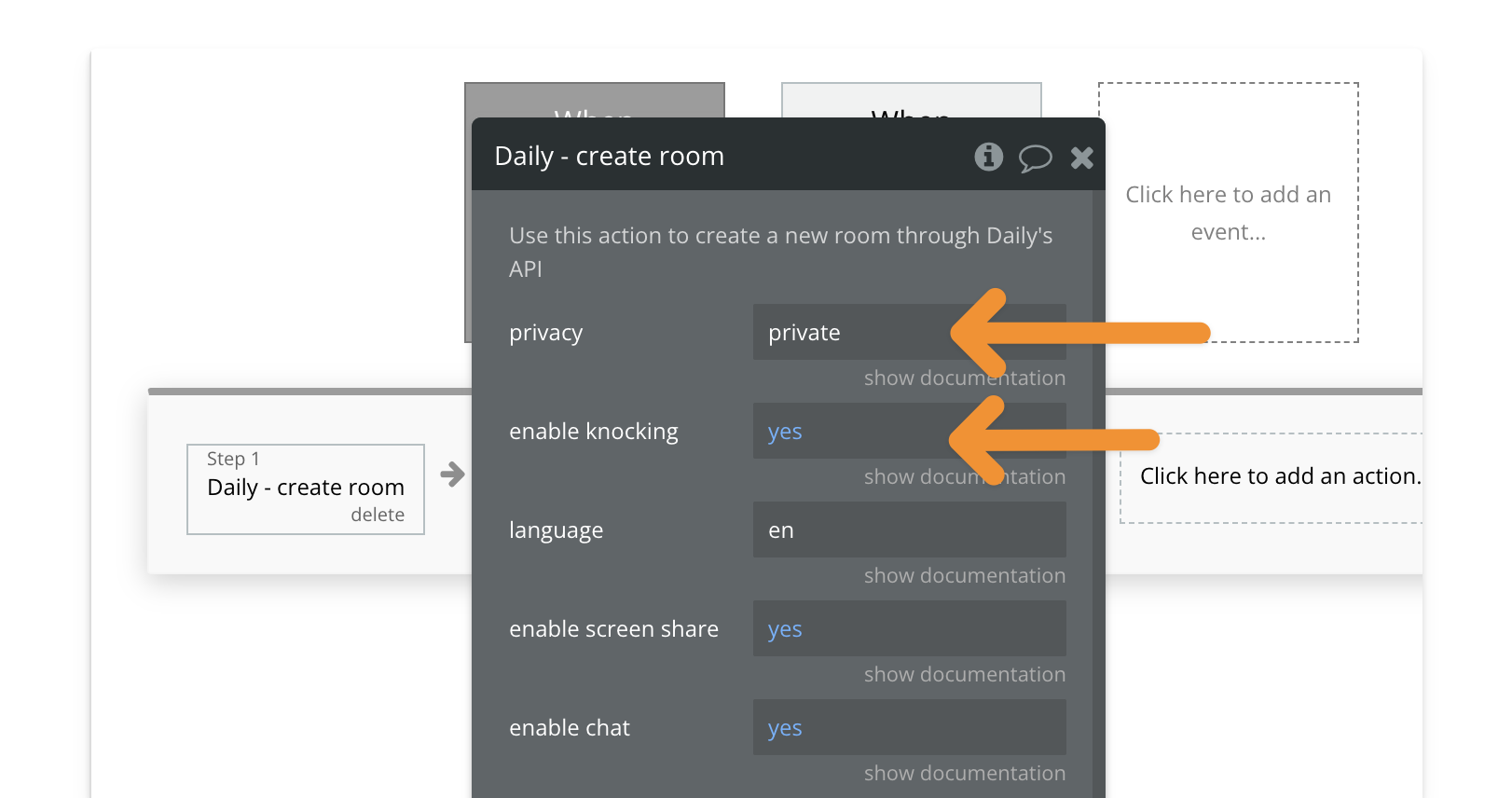Show documentation under the privacy field

(964, 378)
